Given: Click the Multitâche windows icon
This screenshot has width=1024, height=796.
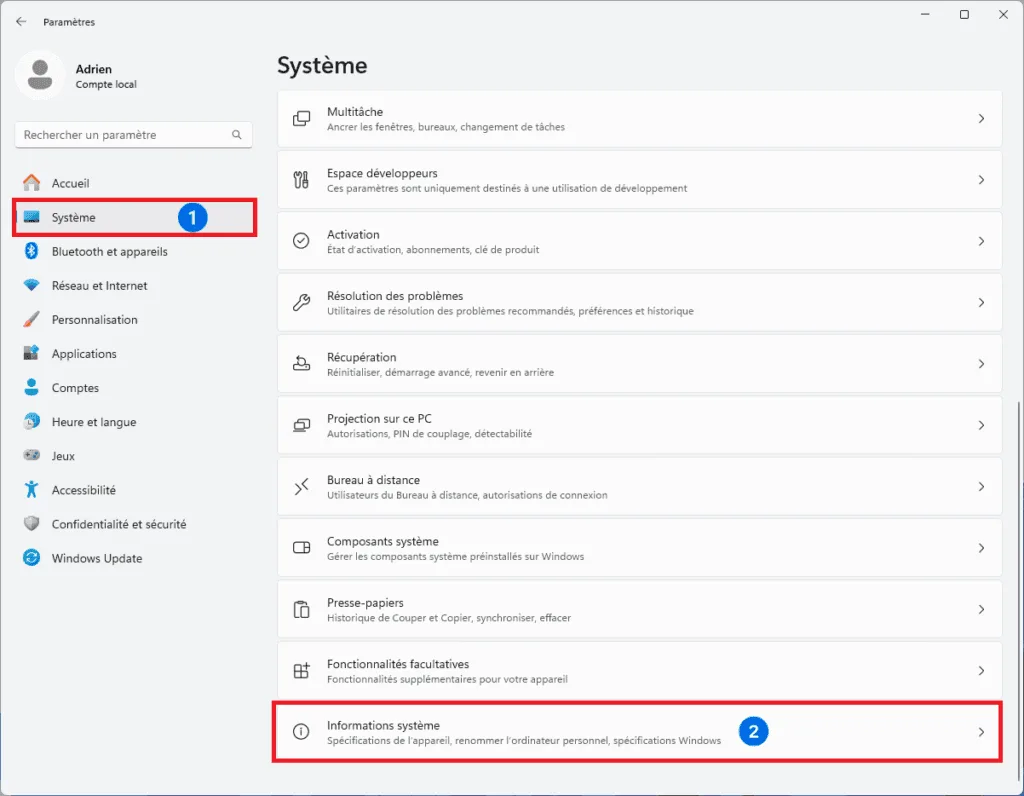Looking at the screenshot, I should 301,119.
